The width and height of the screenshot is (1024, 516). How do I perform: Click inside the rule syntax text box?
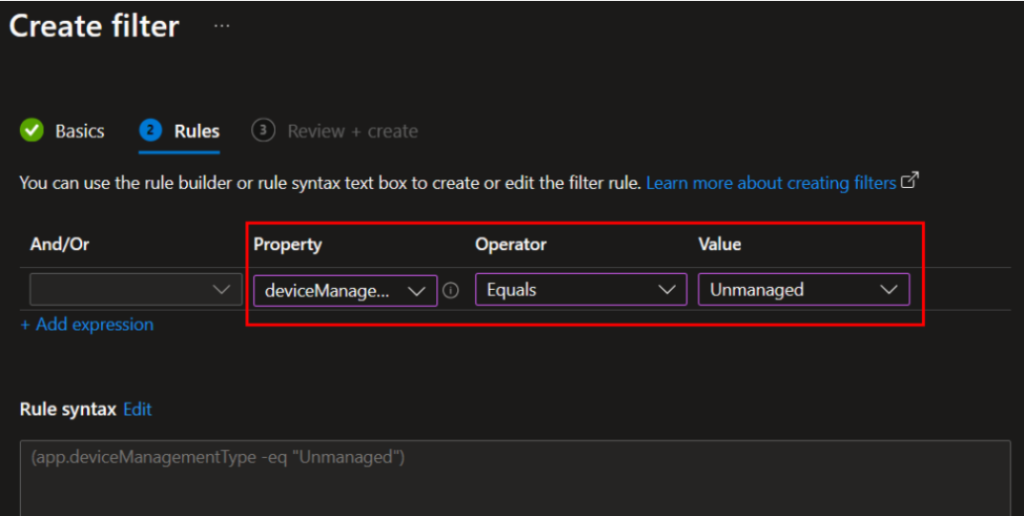(x=514, y=480)
